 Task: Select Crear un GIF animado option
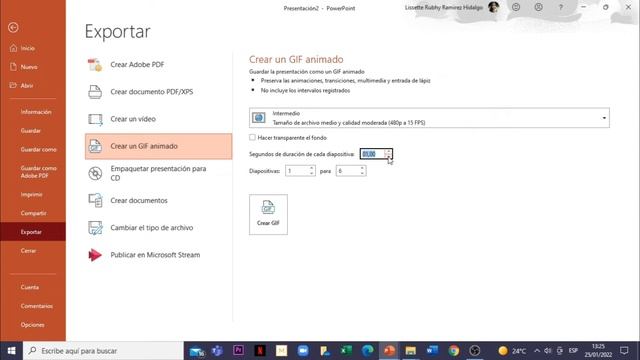click(158, 146)
